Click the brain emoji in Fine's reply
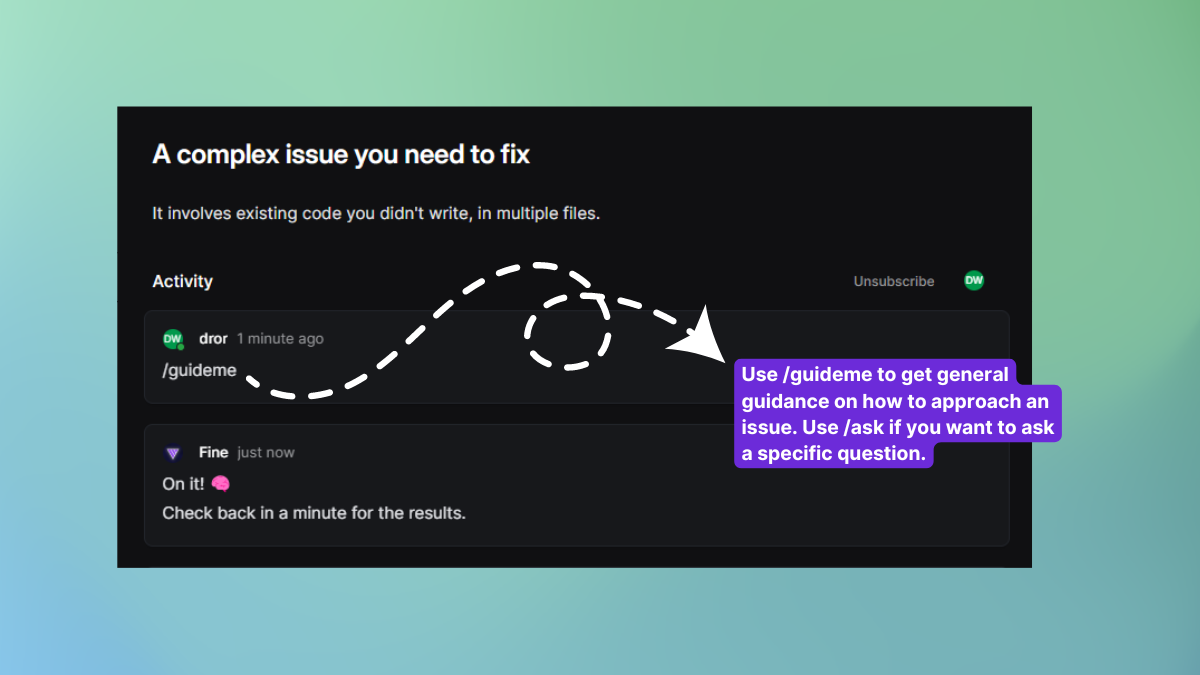Screen dimensions: 1200x675 tap(221, 483)
